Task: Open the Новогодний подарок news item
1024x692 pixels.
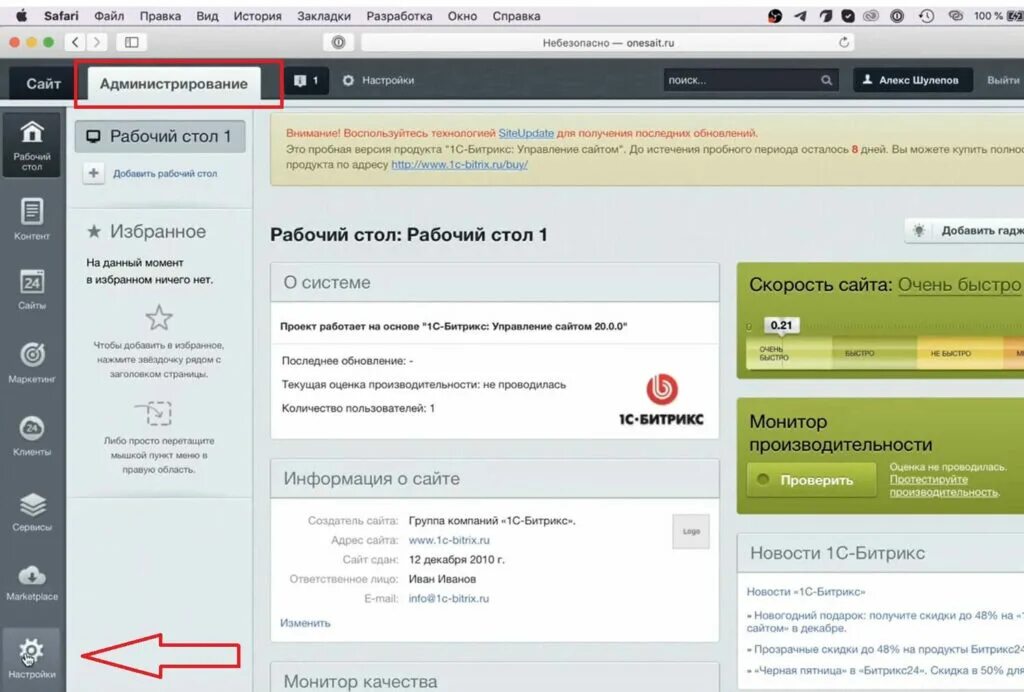Action: tap(885, 621)
